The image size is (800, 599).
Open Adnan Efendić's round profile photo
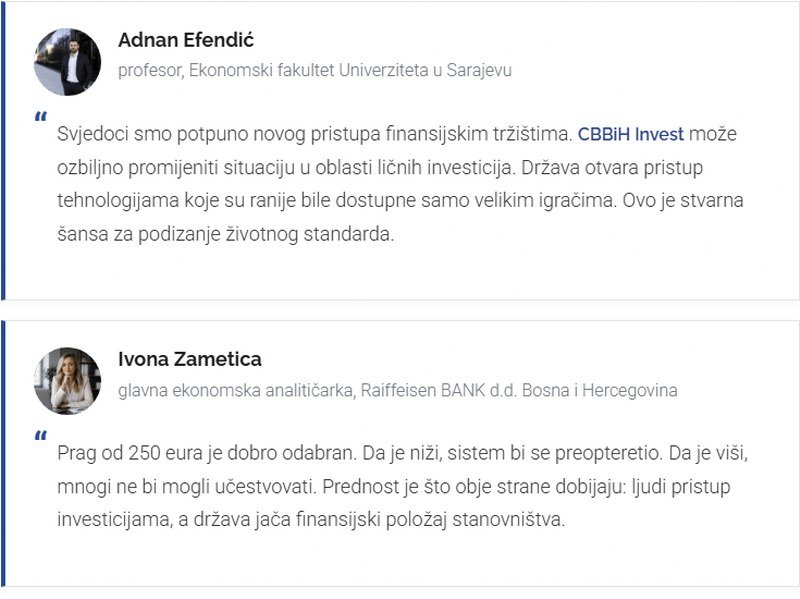(67, 62)
